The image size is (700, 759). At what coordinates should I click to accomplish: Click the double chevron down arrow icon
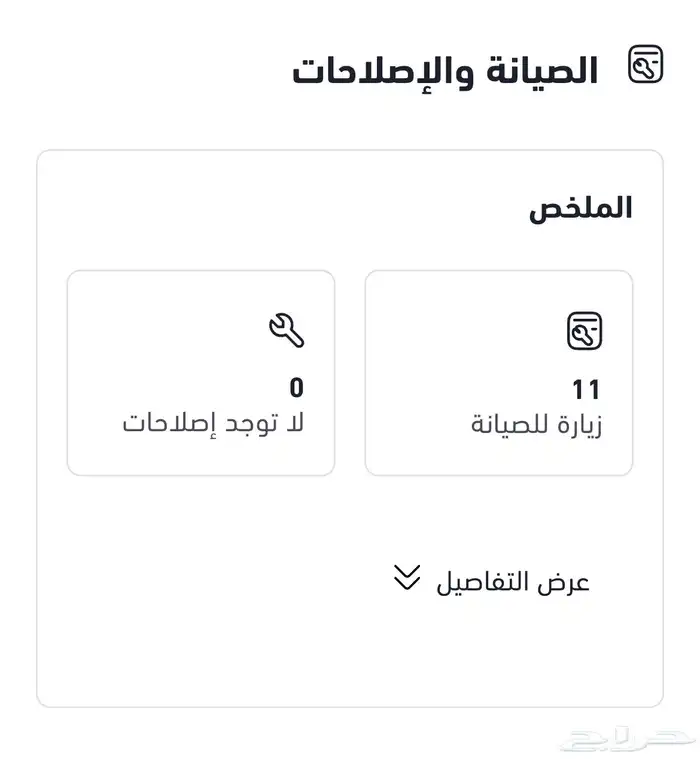click(406, 578)
